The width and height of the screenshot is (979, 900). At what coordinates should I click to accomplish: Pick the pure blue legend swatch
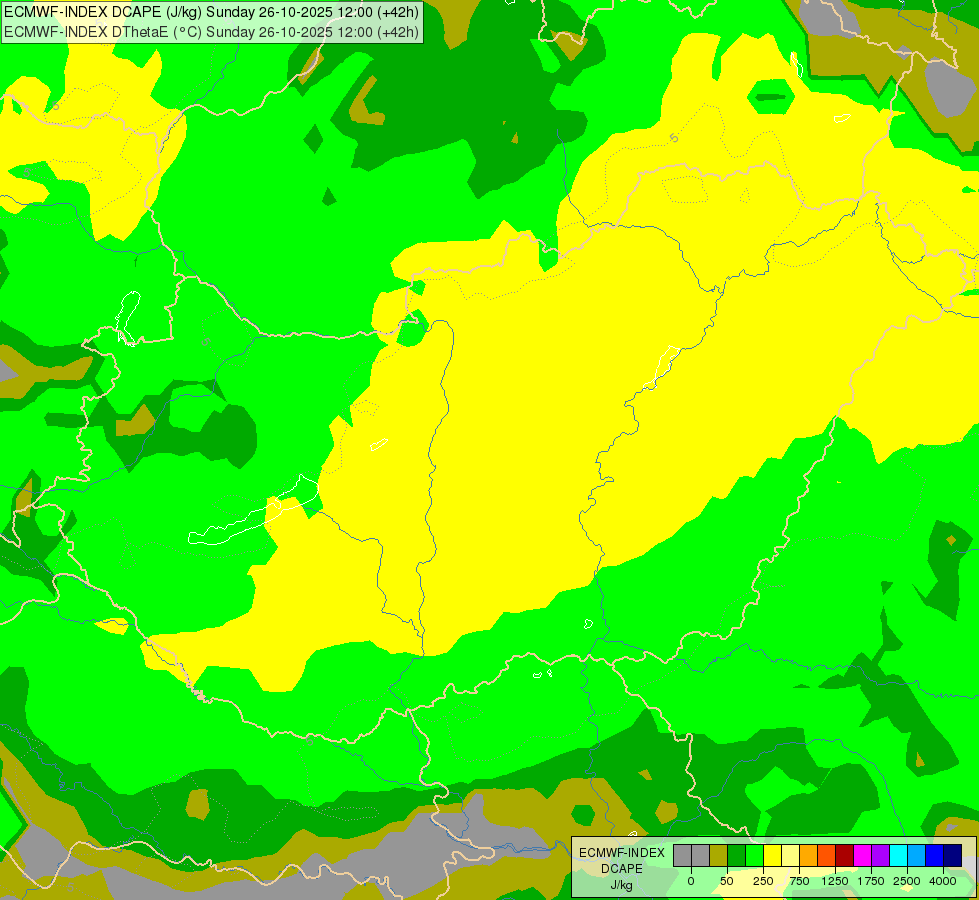click(935, 855)
